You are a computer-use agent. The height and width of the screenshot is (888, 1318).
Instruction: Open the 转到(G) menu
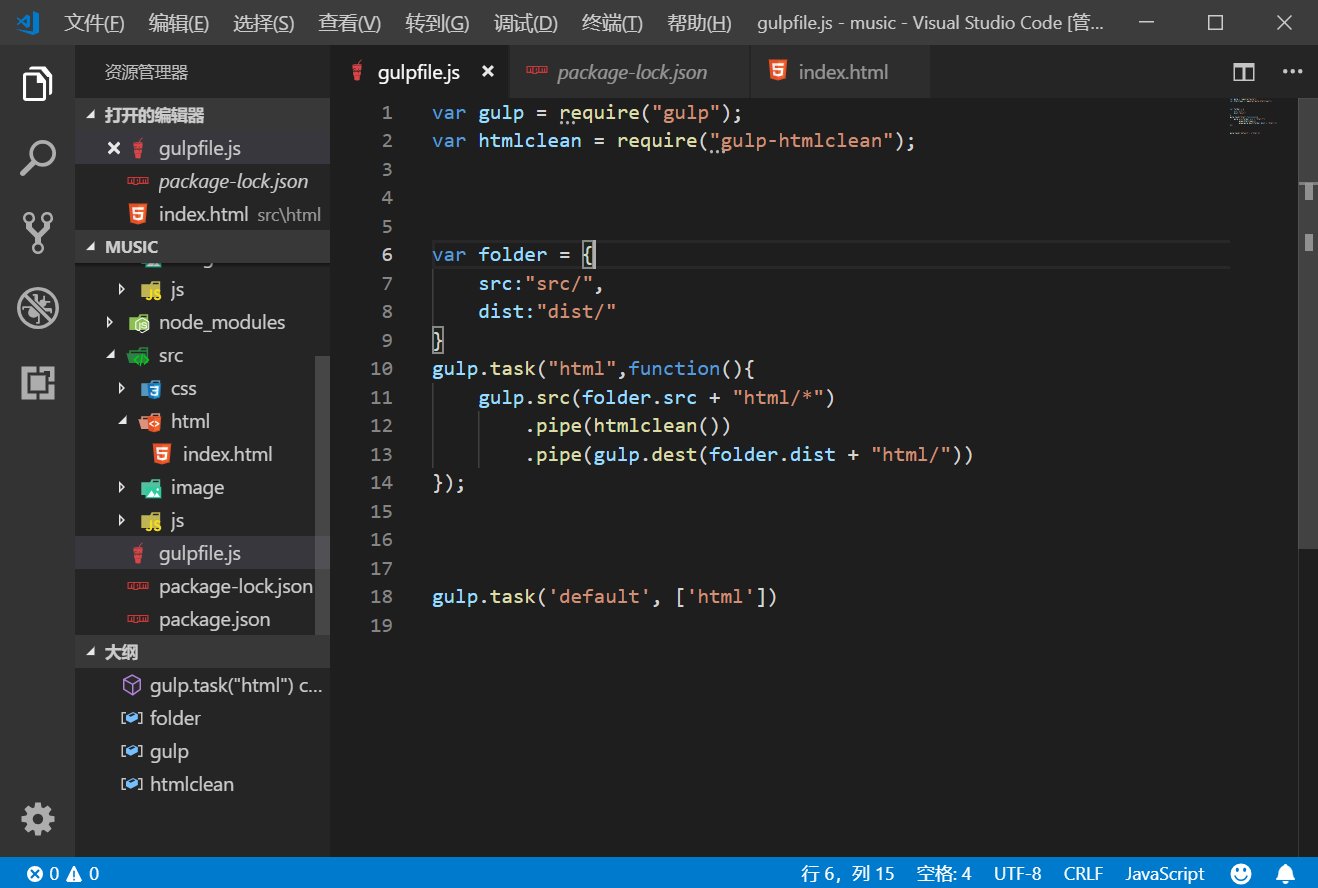pyautogui.click(x=438, y=23)
